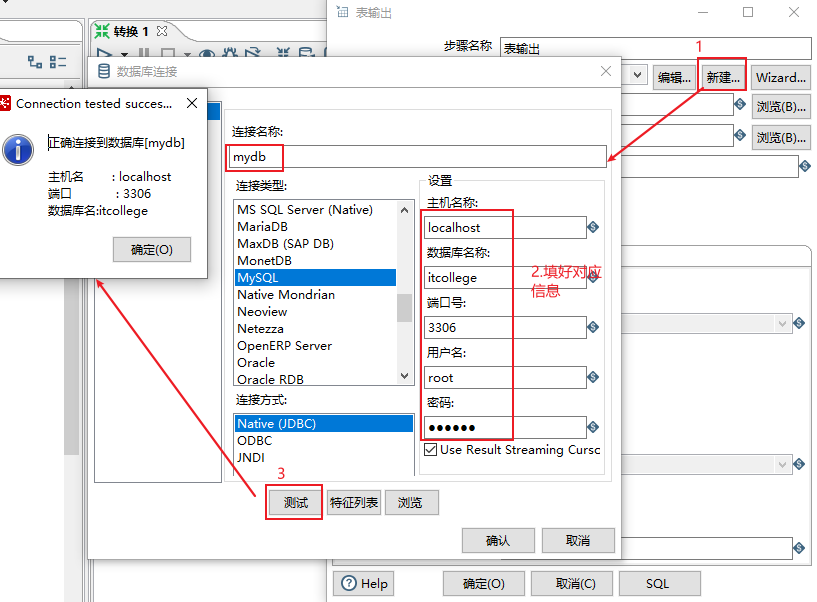Click the database check icon on the toolbar

(x=305, y=54)
